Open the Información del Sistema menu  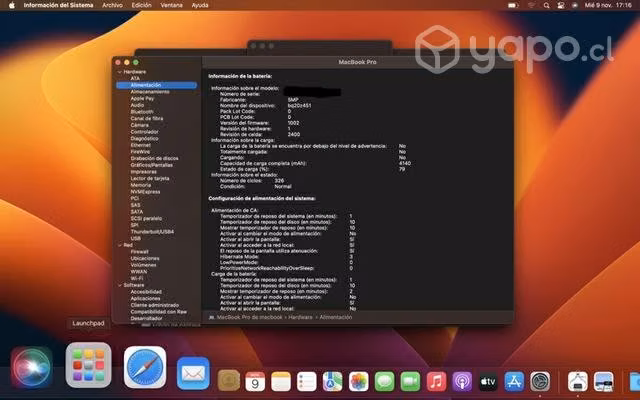pos(58,5)
